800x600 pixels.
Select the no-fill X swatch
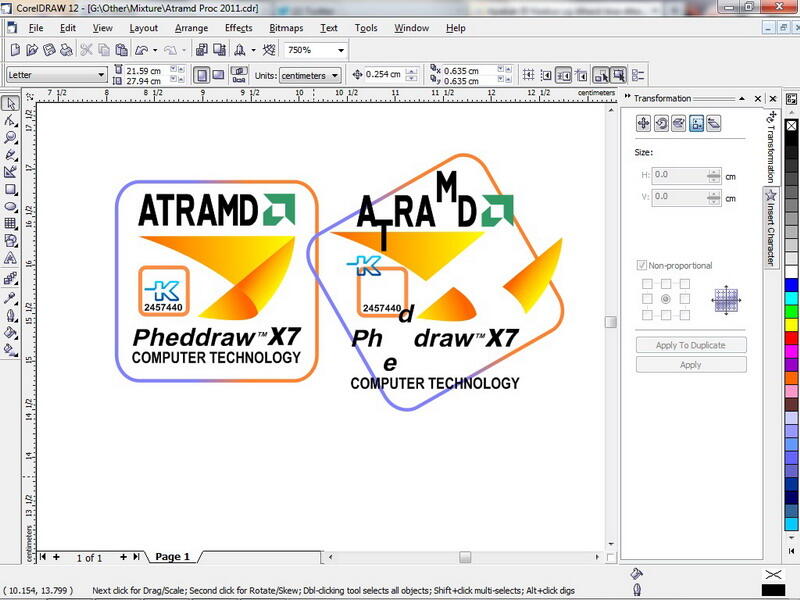click(x=791, y=126)
